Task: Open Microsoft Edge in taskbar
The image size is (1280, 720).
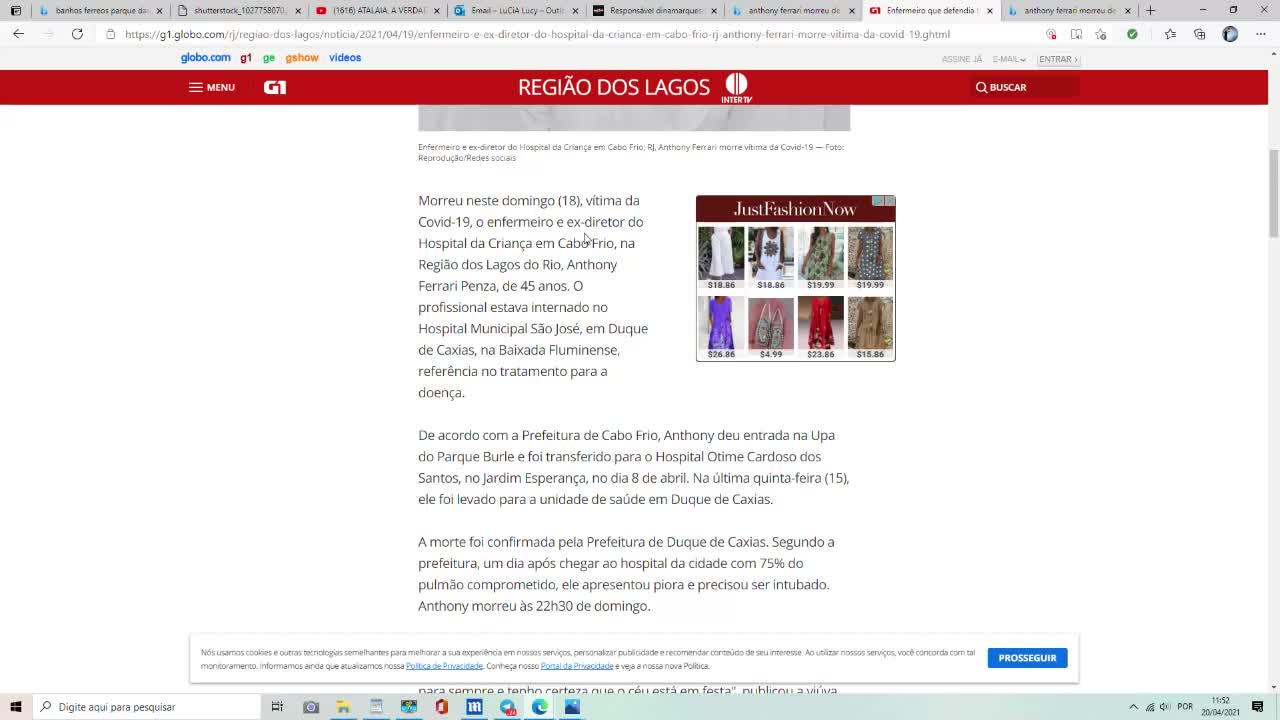Action: click(x=539, y=707)
